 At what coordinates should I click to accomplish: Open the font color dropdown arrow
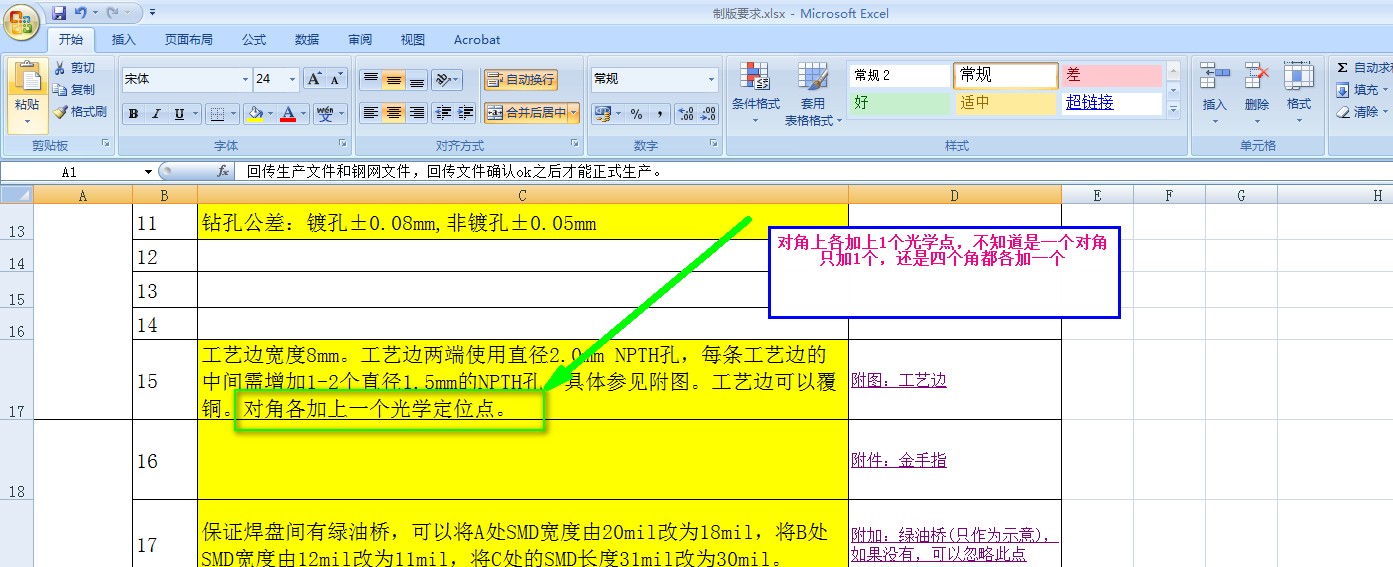304,114
